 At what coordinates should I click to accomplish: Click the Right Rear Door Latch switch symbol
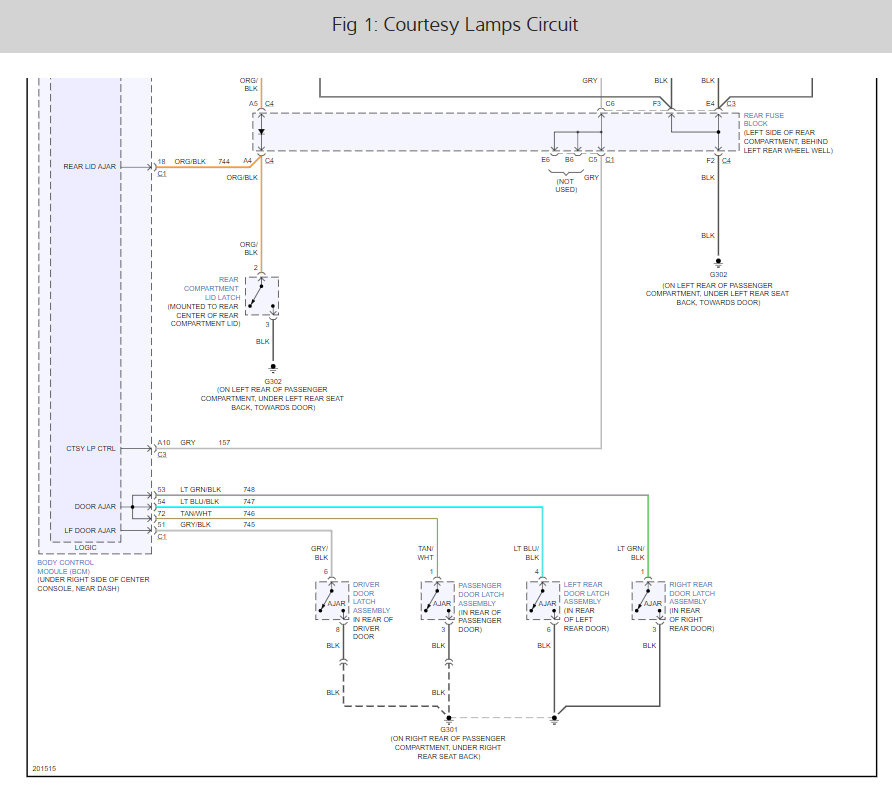[x=649, y=600]
